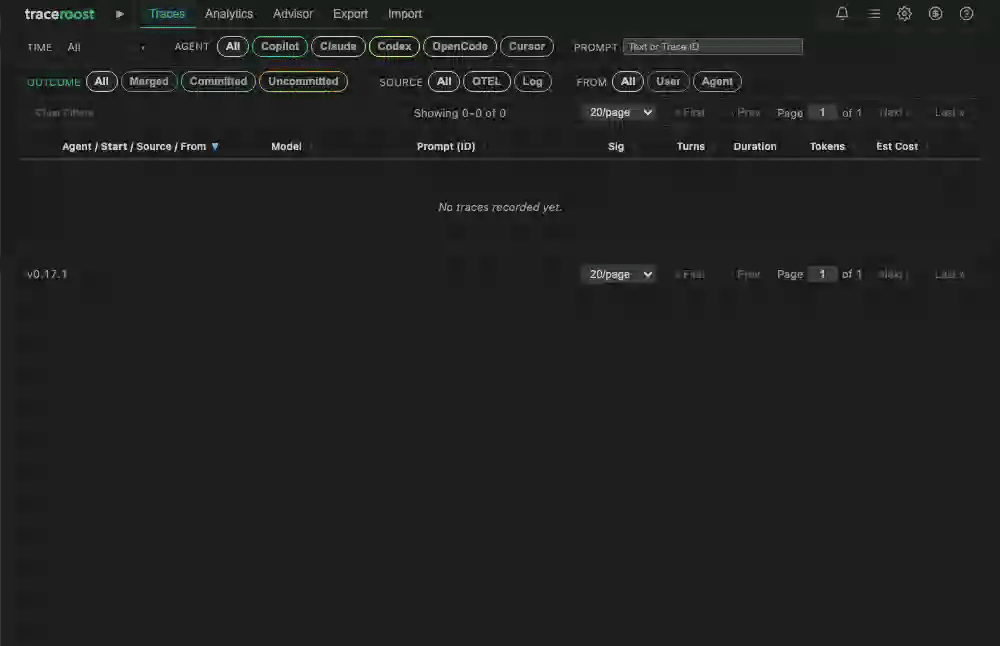Screen dimensions: 1000x646
Task: Click the bottom First page button
Action: [x=690, y=275]
